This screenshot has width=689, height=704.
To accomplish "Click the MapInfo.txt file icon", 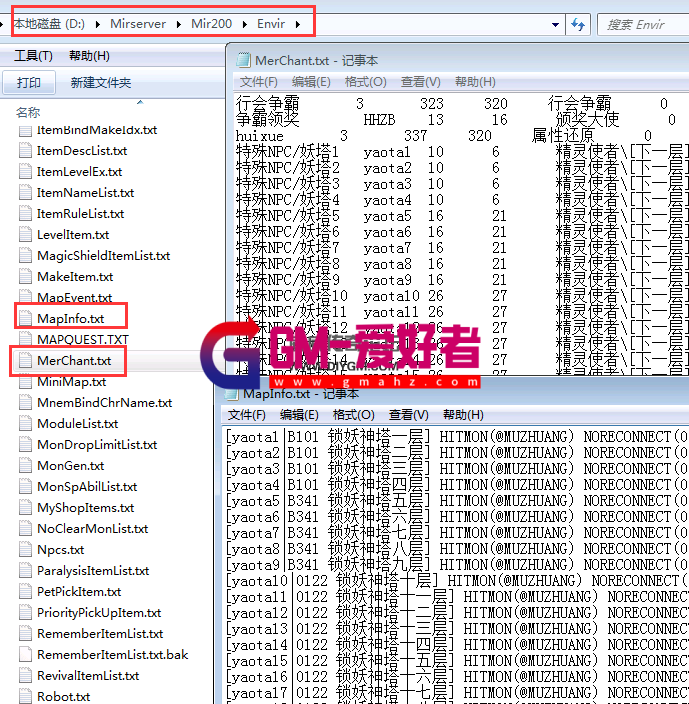I will (x=26, y=319).
